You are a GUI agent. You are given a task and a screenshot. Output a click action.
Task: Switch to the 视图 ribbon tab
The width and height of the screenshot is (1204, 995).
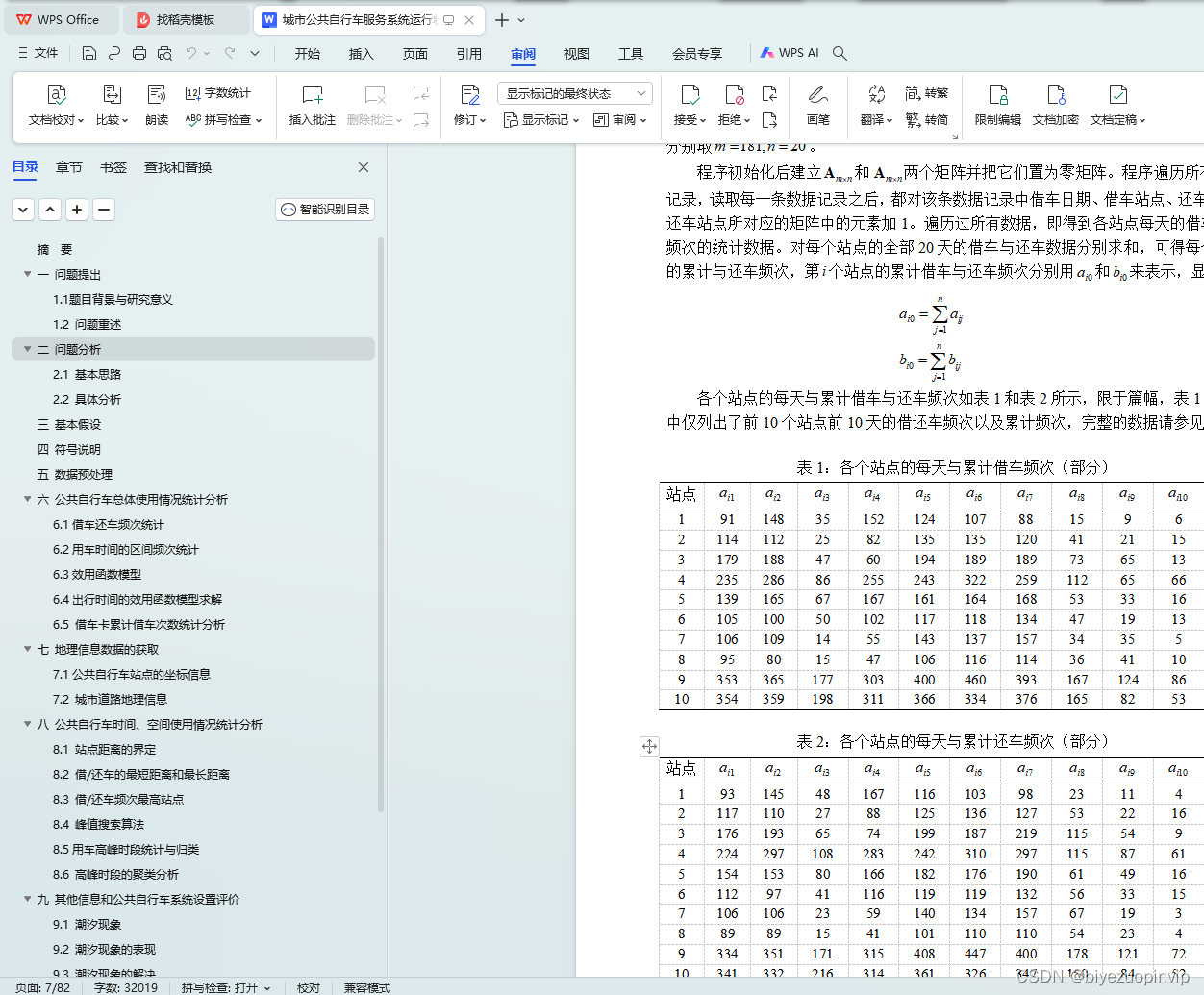click(x=577, y=54)
